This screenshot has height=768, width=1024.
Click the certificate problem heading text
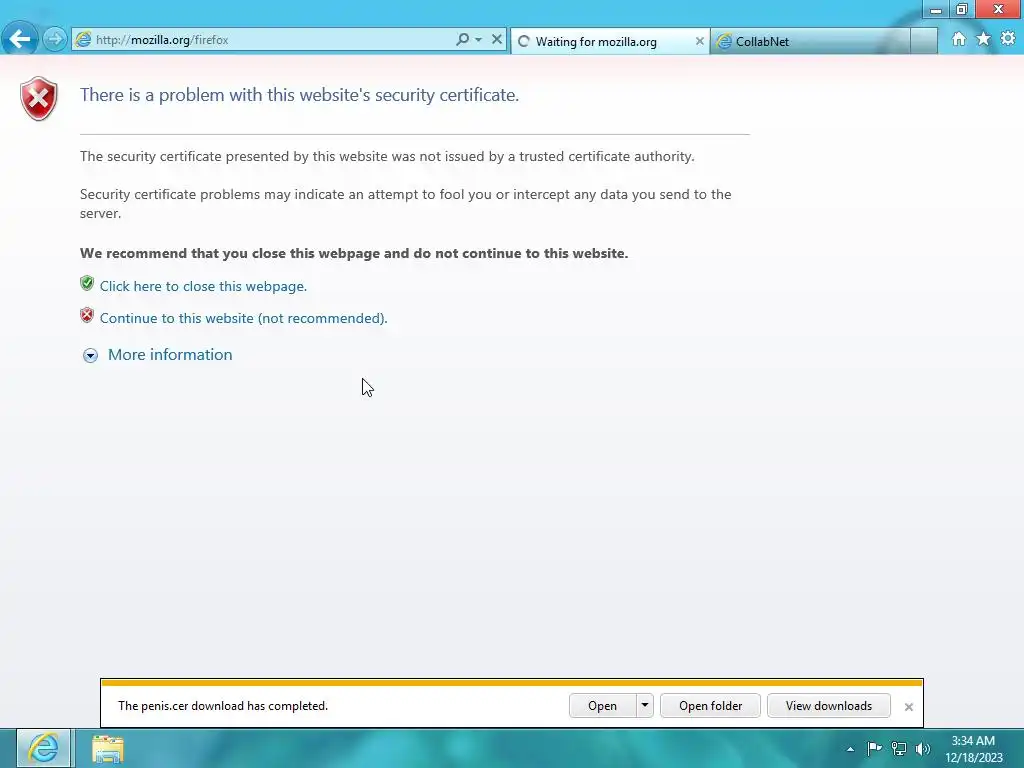(299, 95)
